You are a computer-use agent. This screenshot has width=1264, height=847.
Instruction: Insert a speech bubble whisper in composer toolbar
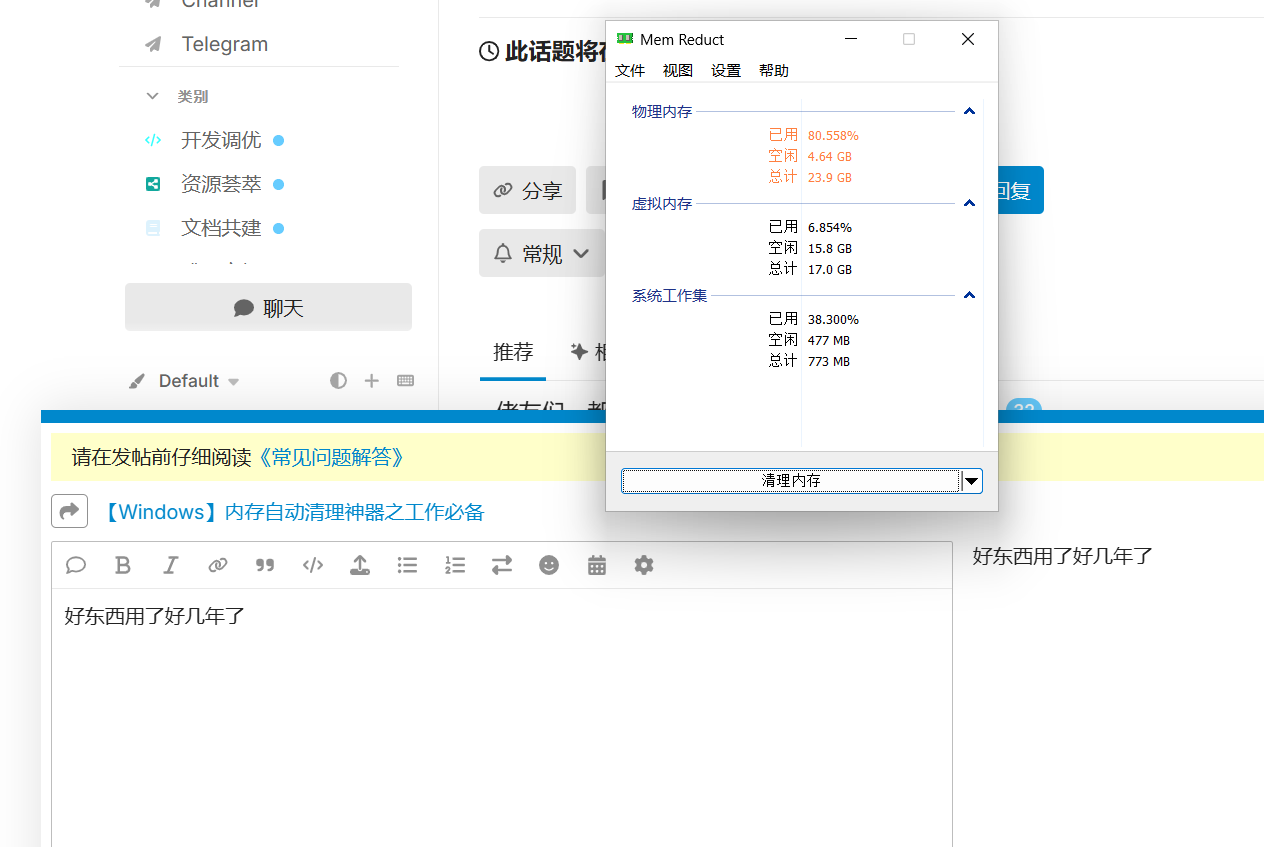(x=76, y=565)
